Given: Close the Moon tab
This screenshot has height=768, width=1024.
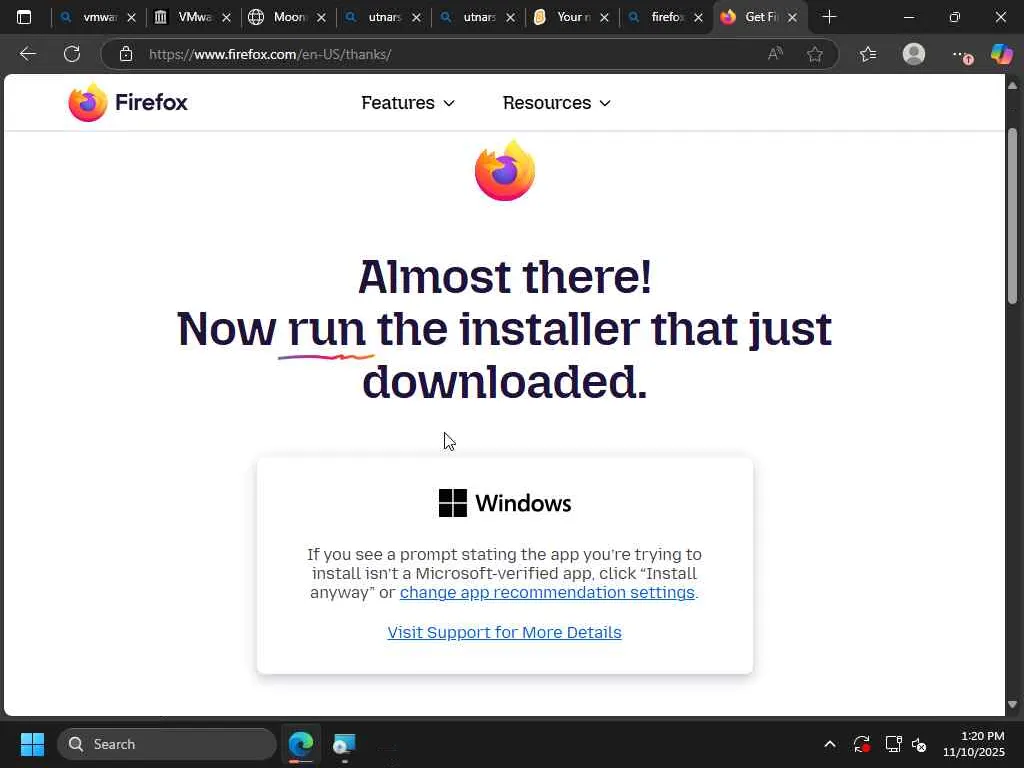Looking at the screenshot, I should (321, 18).
